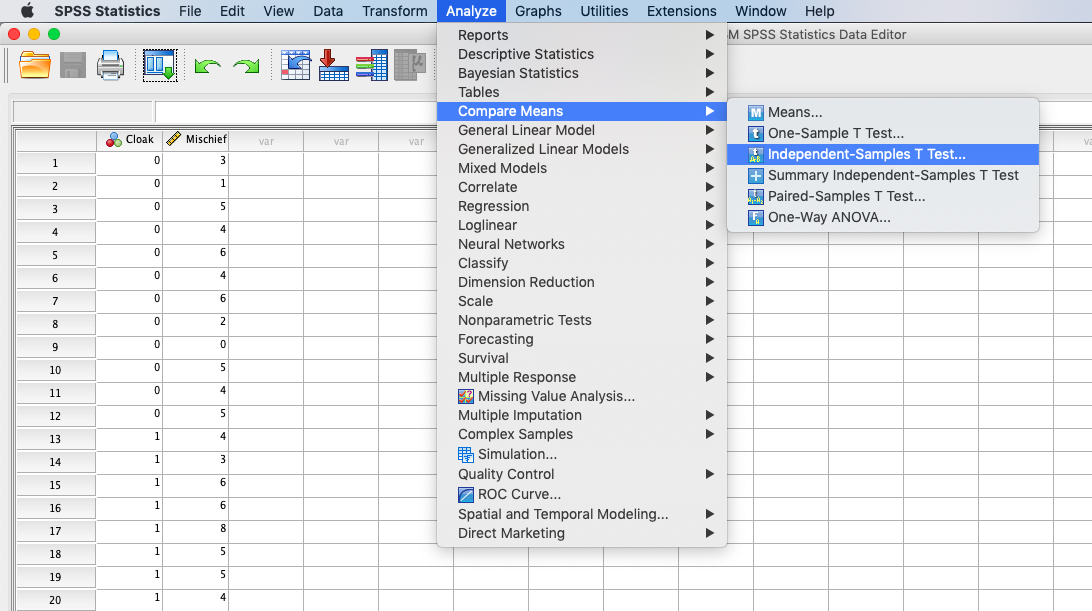
Task: Open the Extensions menu
Action: click(x=681, y=11)
